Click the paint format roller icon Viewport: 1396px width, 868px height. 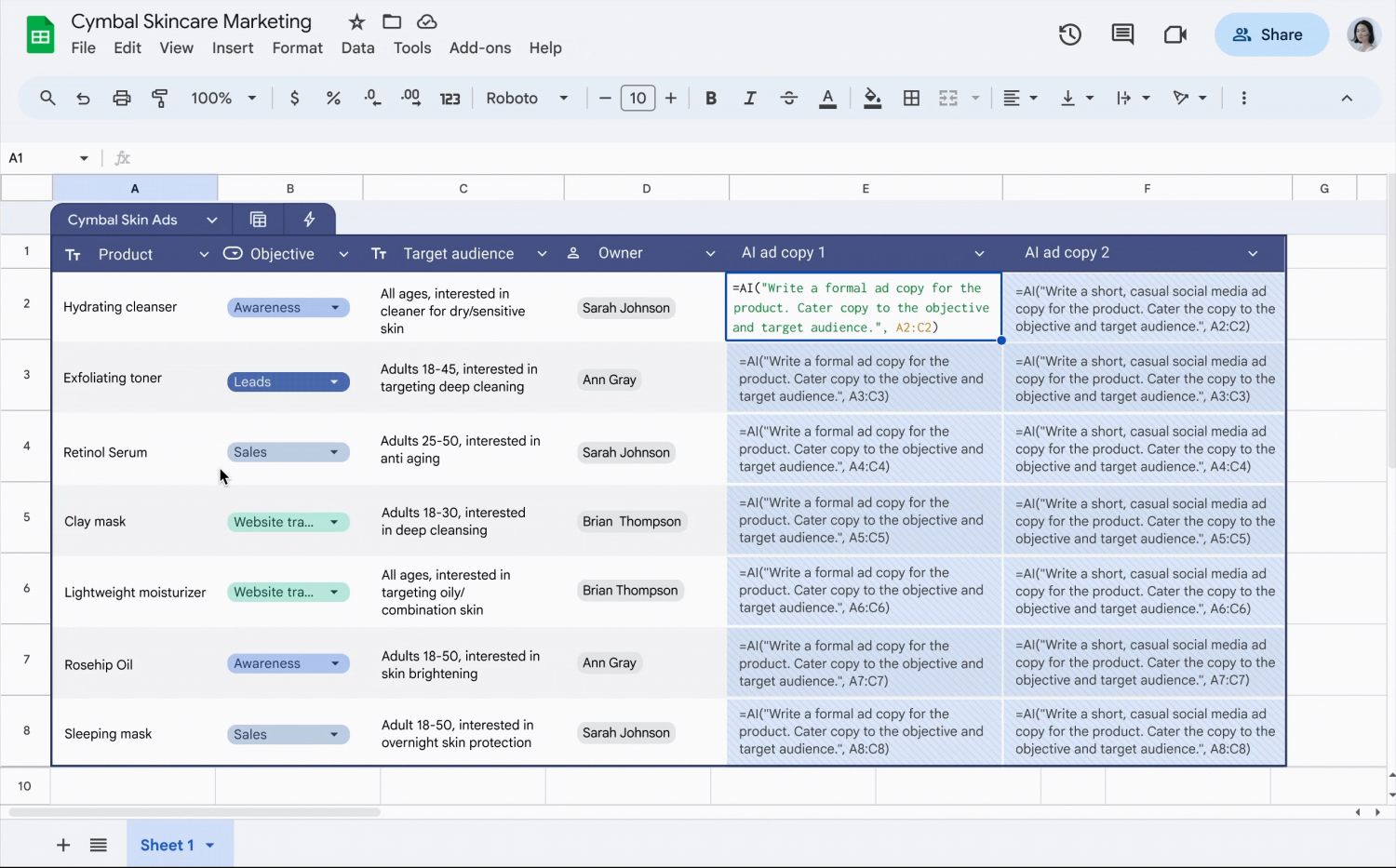coord(160,99)
